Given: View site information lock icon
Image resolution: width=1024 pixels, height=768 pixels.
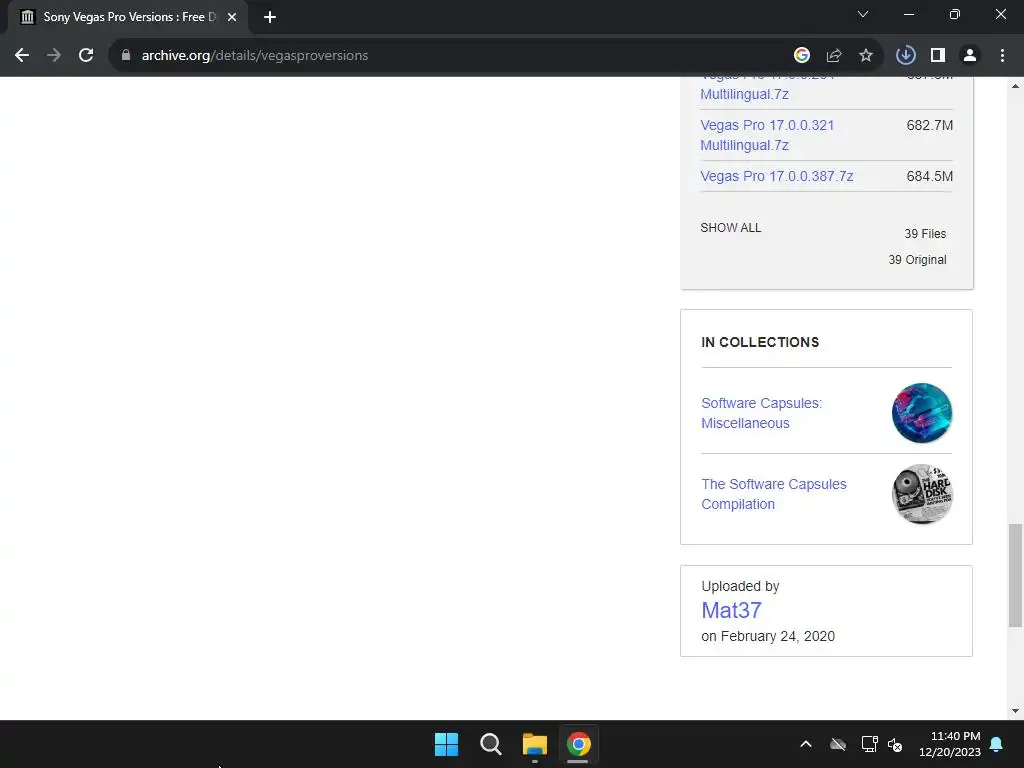Looking at the screenshot, I should click(126, 56).
